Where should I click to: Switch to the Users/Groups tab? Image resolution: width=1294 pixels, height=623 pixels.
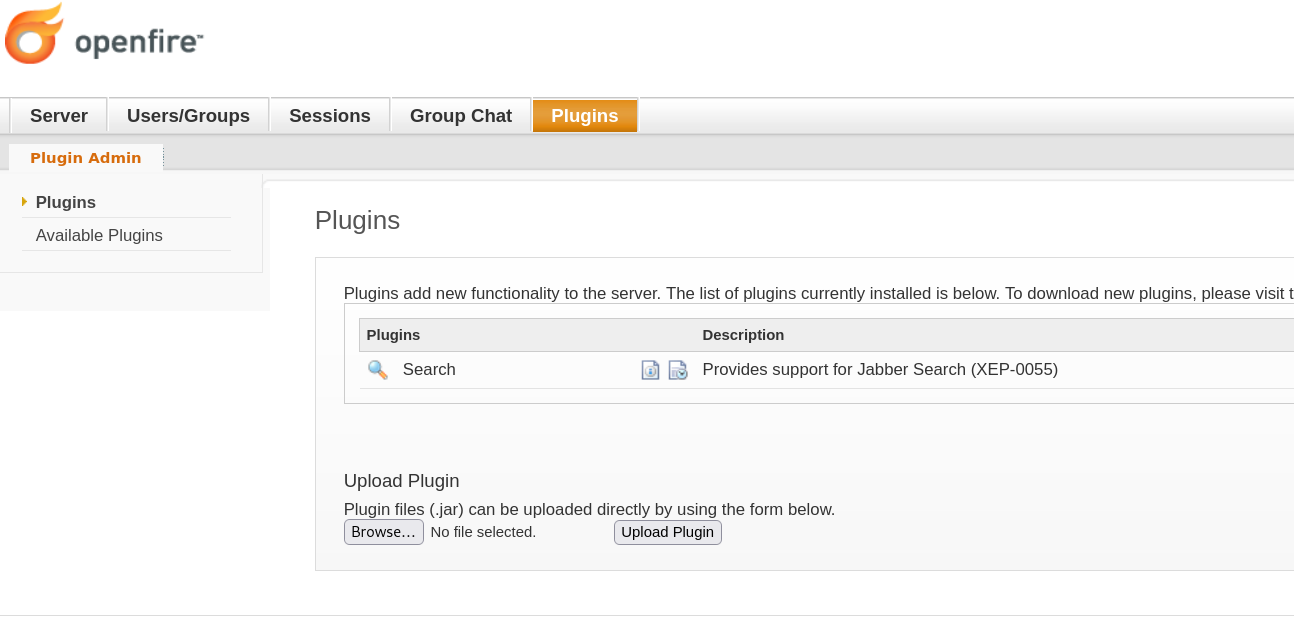188,116
